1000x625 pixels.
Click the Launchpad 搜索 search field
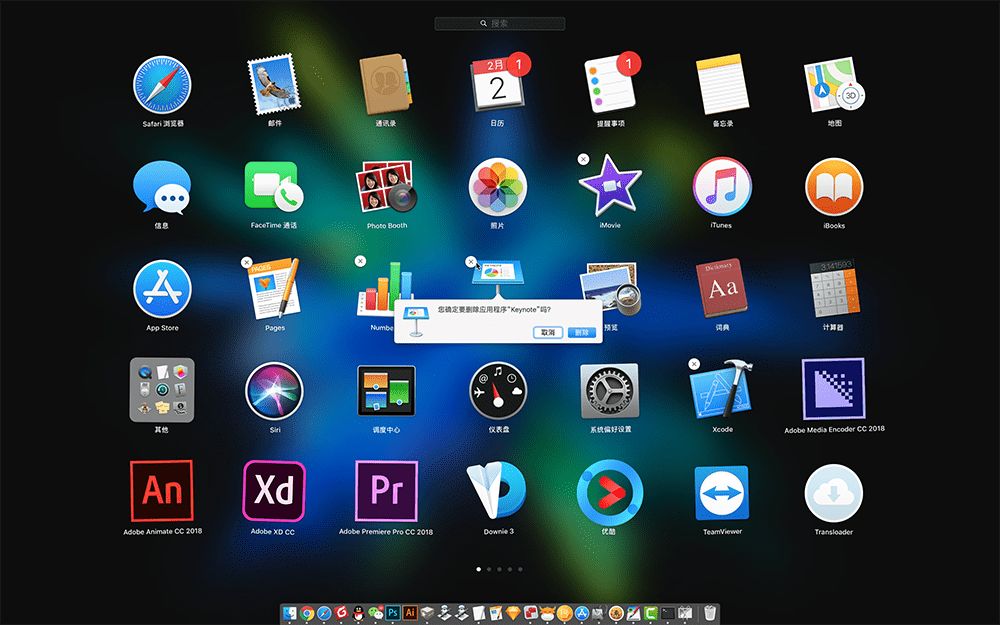pyautogui.click(x=499, y=24)
